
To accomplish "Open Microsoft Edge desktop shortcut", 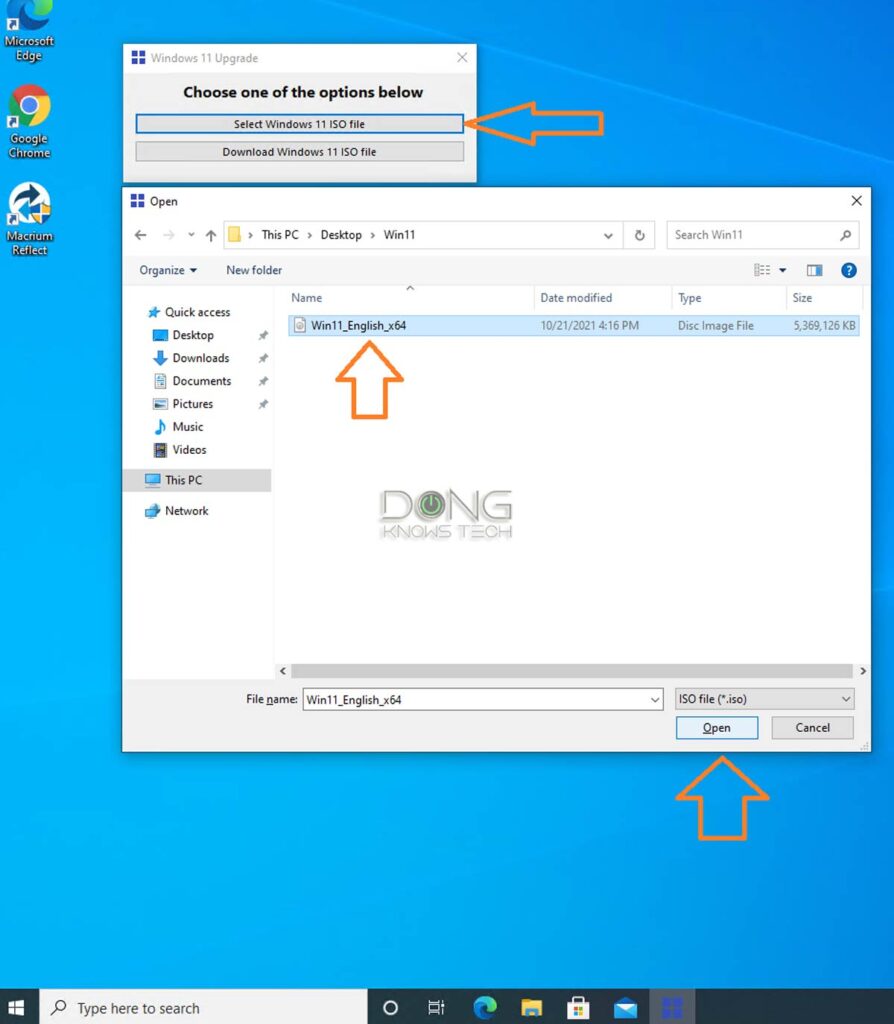I will click(x=29, y=31).
